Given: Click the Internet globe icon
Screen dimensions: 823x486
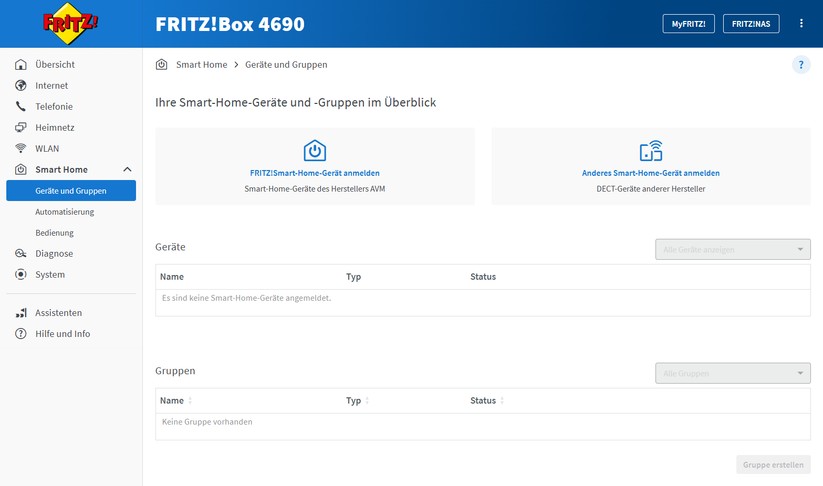Looking at the screenshot, I should coord(20,86).
